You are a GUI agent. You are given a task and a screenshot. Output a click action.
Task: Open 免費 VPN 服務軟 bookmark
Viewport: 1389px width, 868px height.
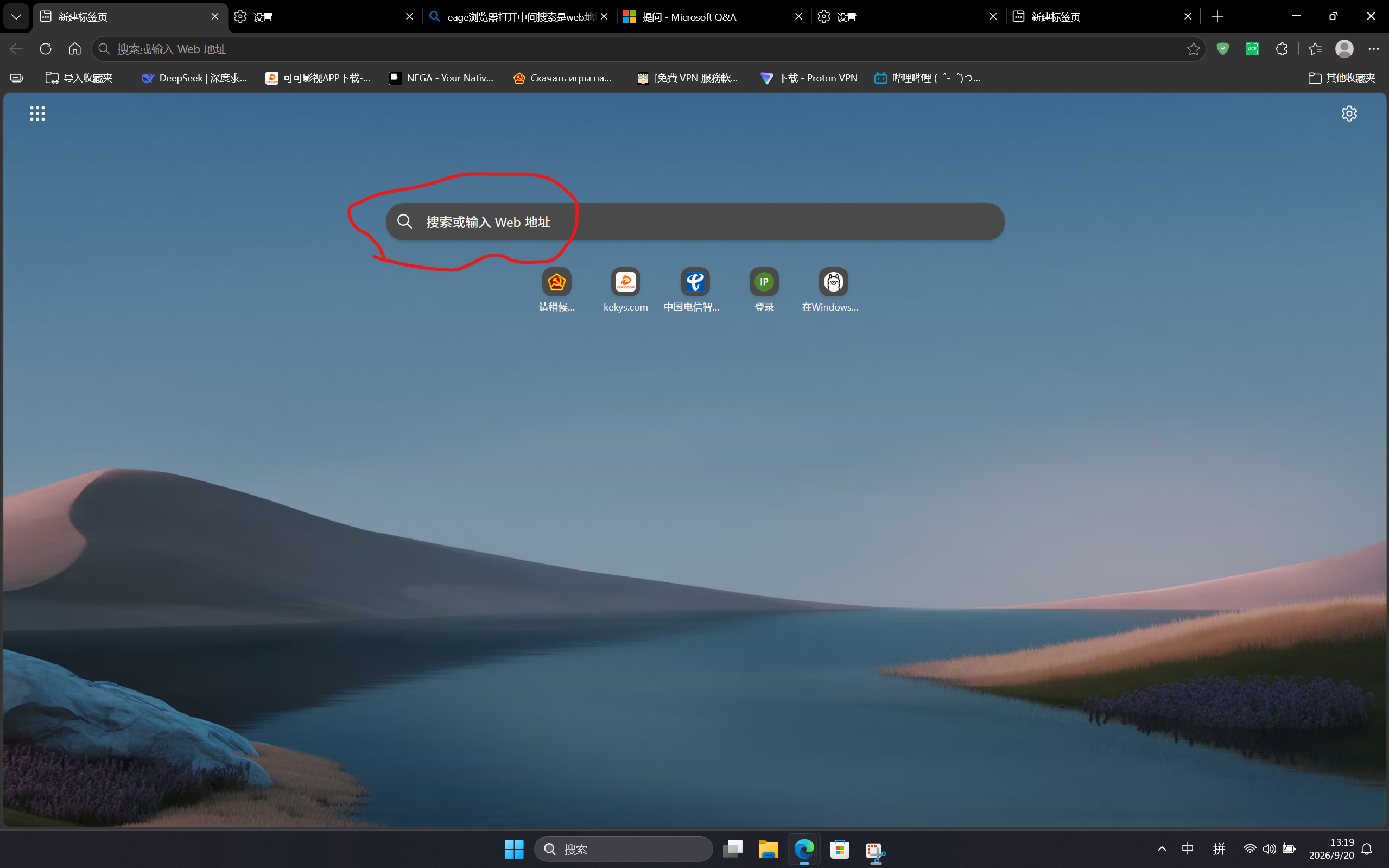(x=688, y=78)
